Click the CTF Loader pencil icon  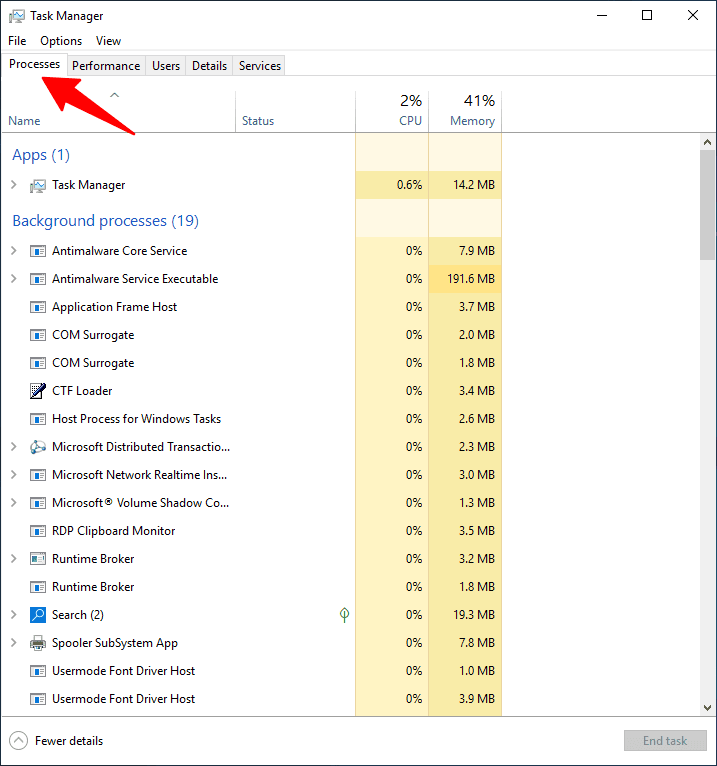38,391
